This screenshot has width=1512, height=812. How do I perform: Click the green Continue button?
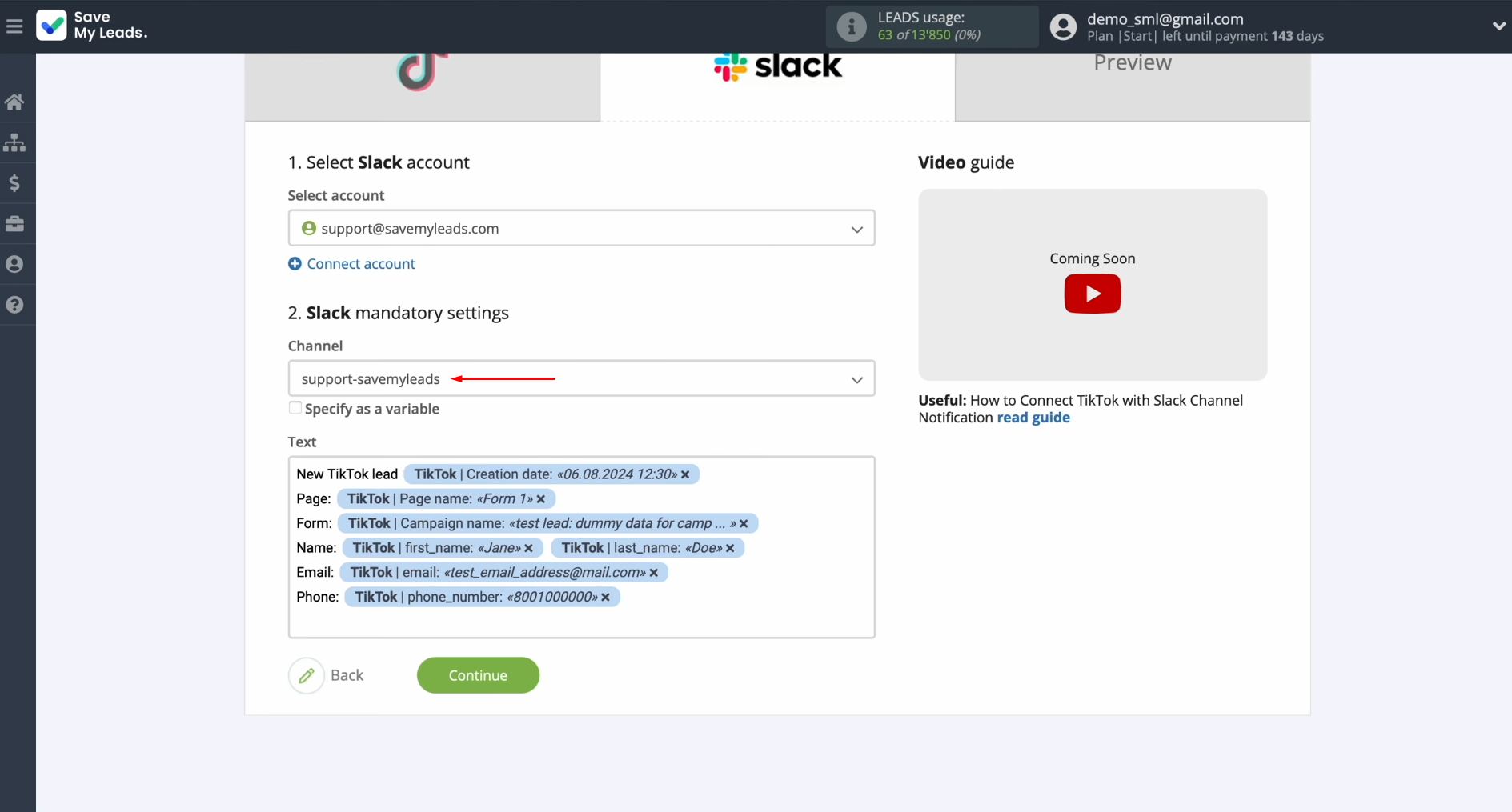(x=478, y=675)
